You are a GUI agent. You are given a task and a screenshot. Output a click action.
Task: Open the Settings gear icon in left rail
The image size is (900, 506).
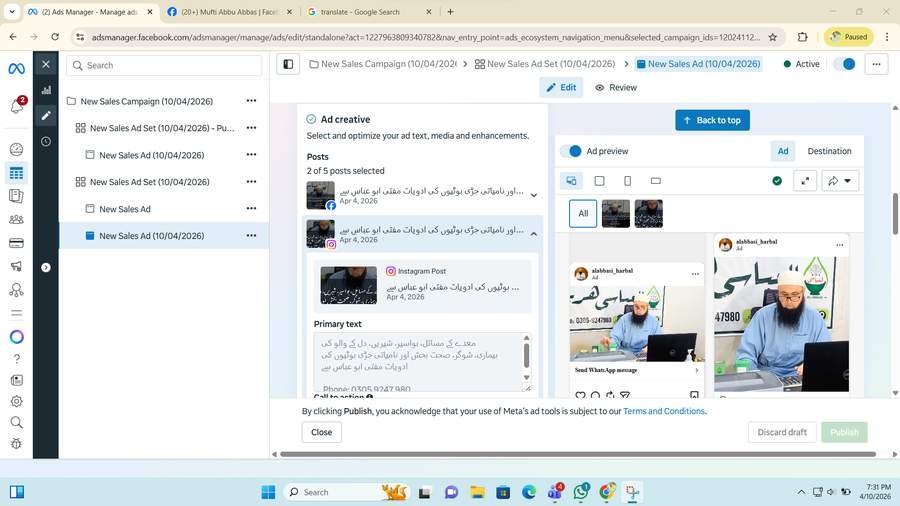tap(17, 401)
